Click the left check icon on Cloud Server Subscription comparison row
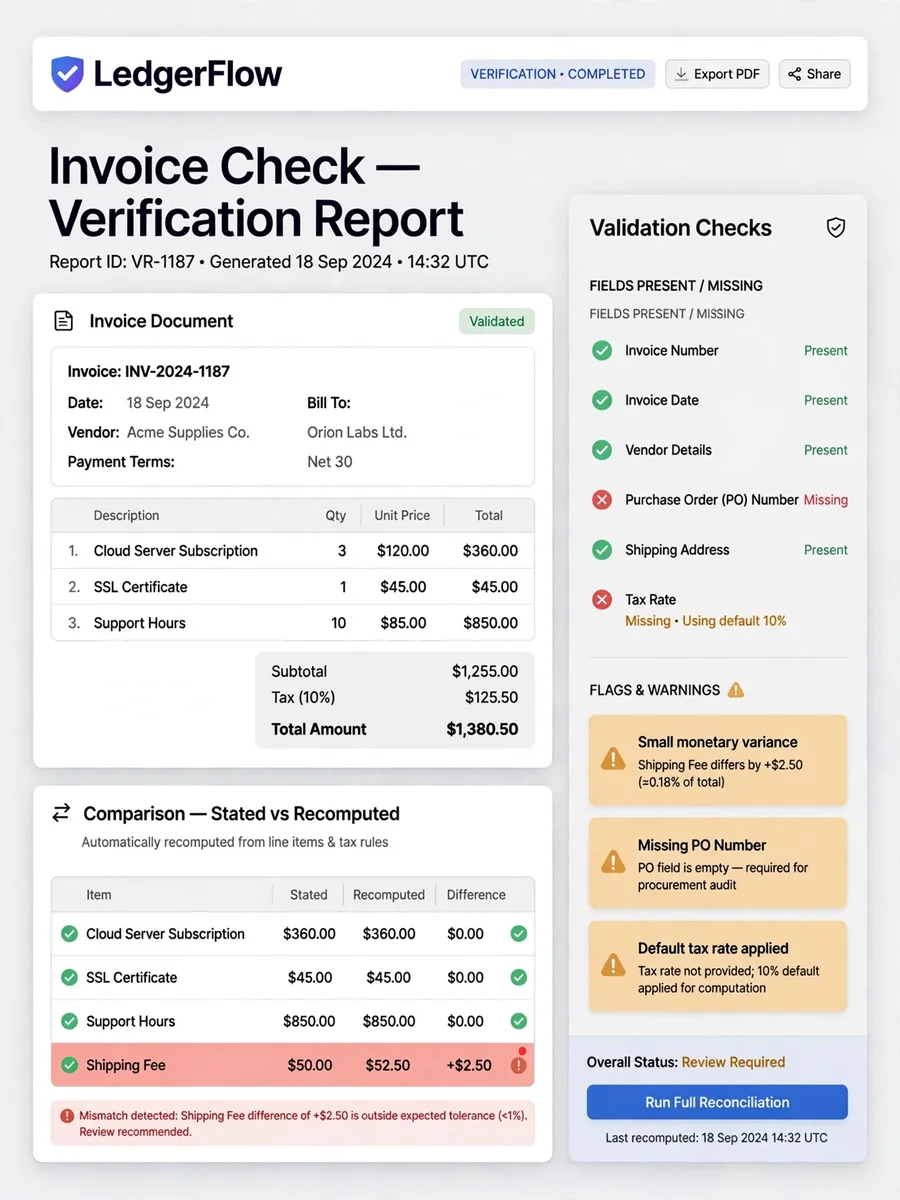The height and width of the screenshot is (1200, 900). coord(69,934)
